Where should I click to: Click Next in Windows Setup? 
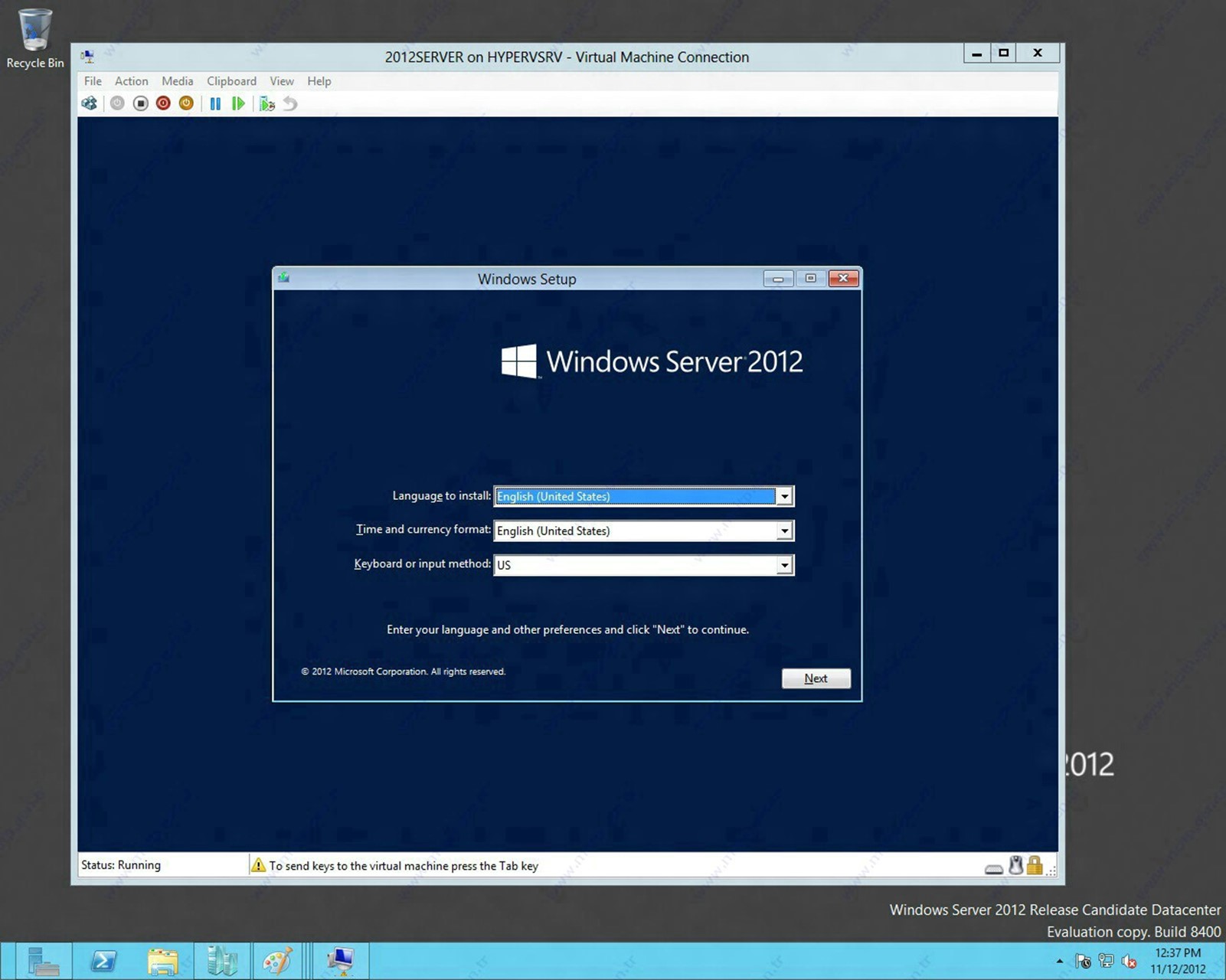(816, 678)
